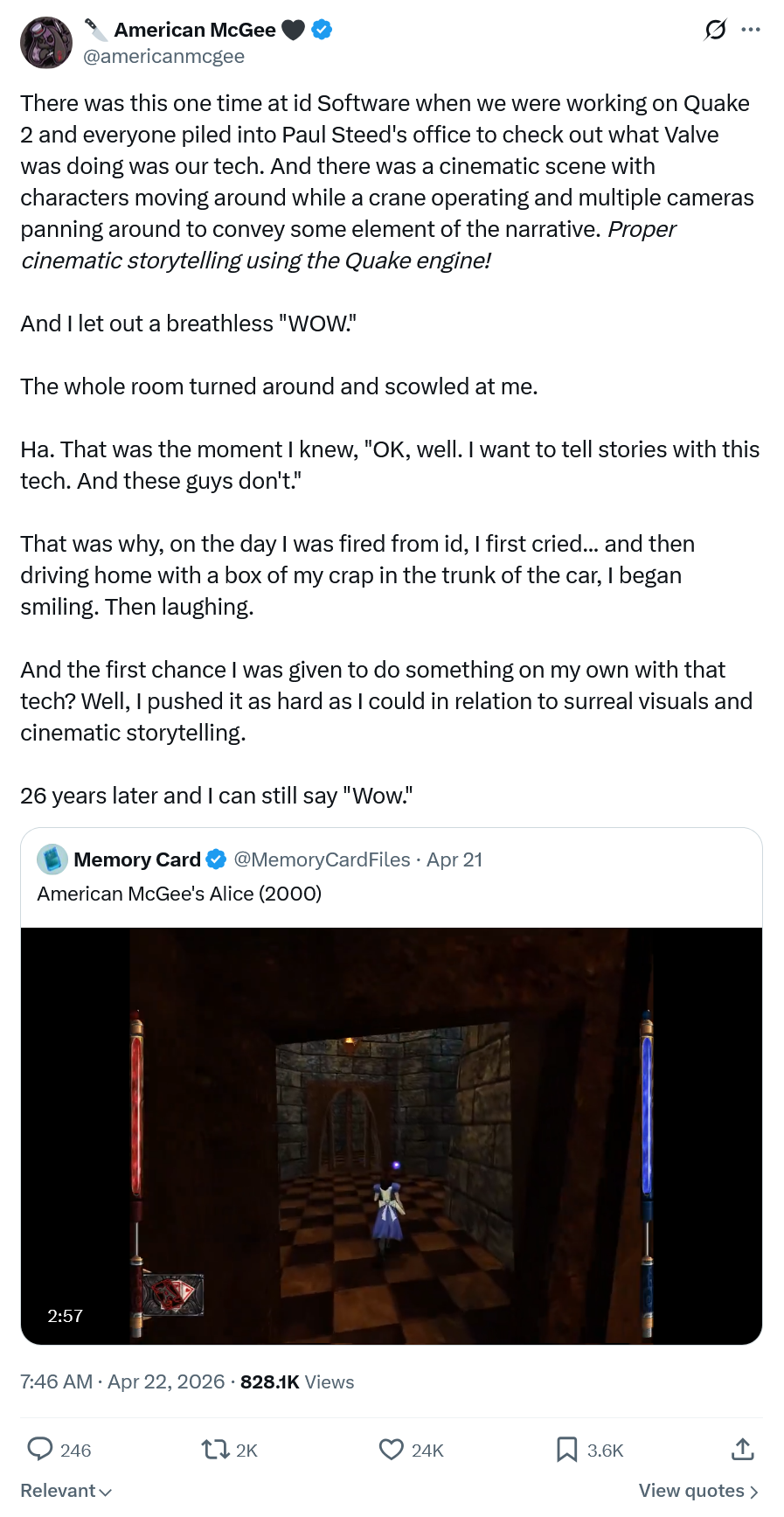Open the @MemoryCardFiles handle
This screenshot has width=784, height=1517.
click(322, 859)
